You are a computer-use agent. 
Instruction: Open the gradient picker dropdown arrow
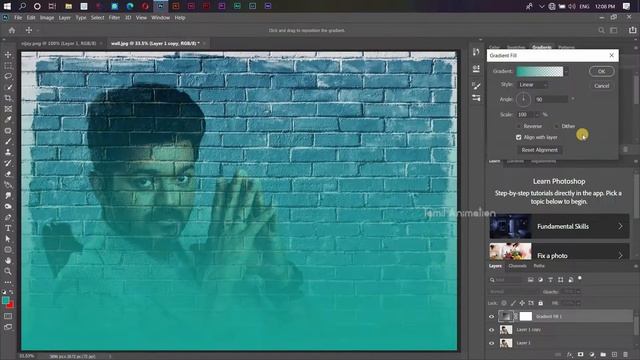[x=566, y=72]
